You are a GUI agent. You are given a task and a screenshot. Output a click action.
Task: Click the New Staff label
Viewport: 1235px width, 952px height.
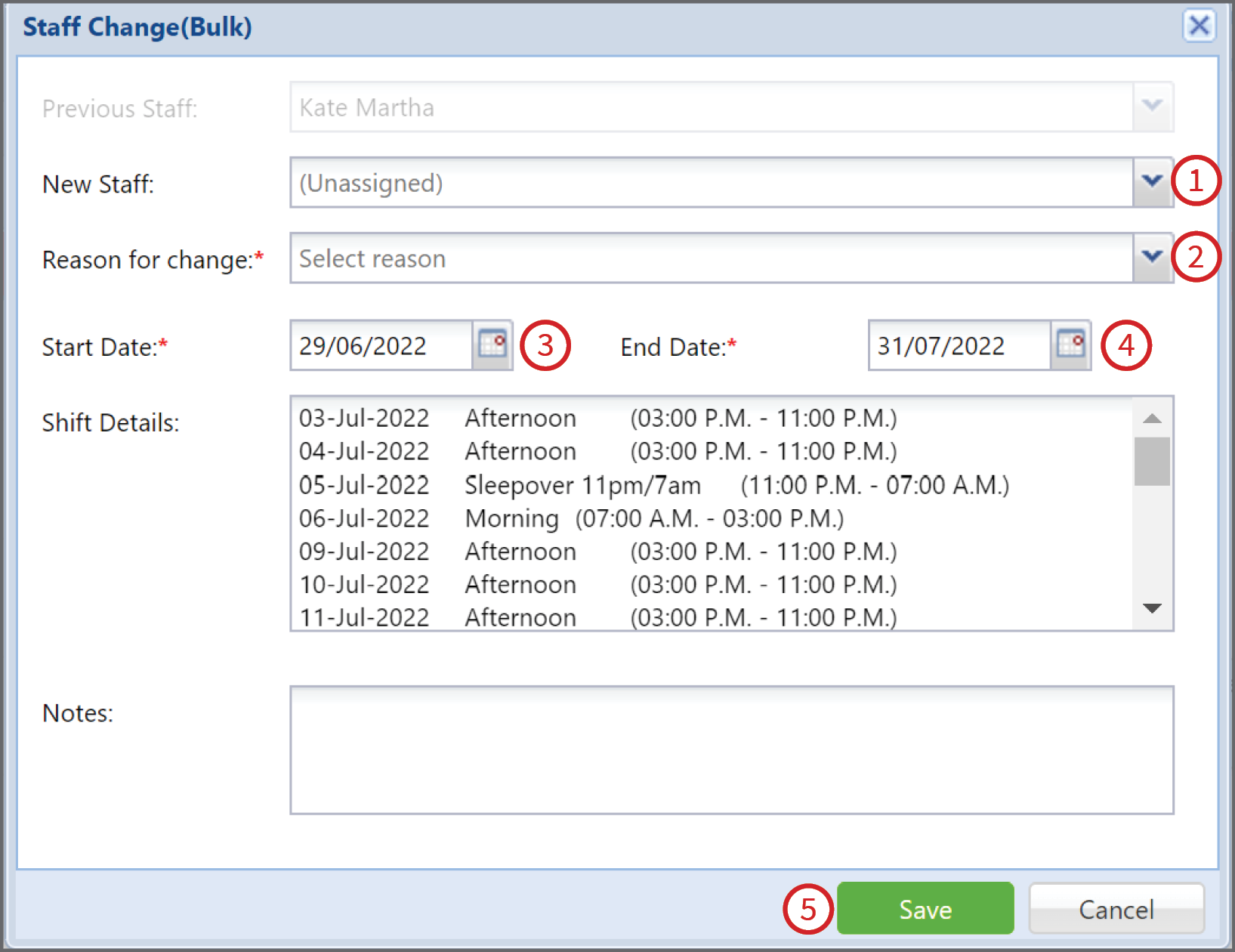pyautogui.click(x=98, y=184)
